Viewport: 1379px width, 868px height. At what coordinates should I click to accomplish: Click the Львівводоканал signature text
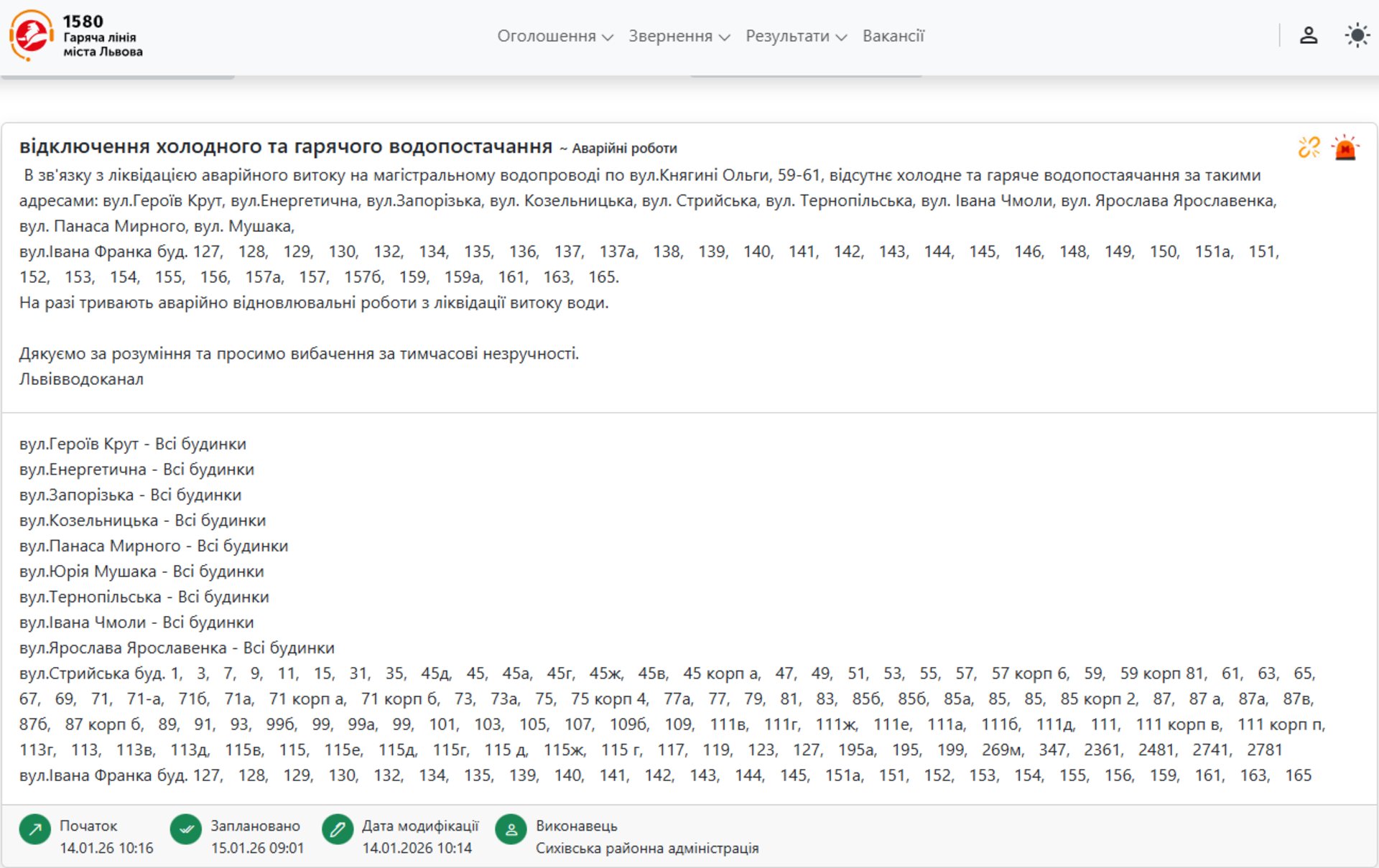pos(81,379)
